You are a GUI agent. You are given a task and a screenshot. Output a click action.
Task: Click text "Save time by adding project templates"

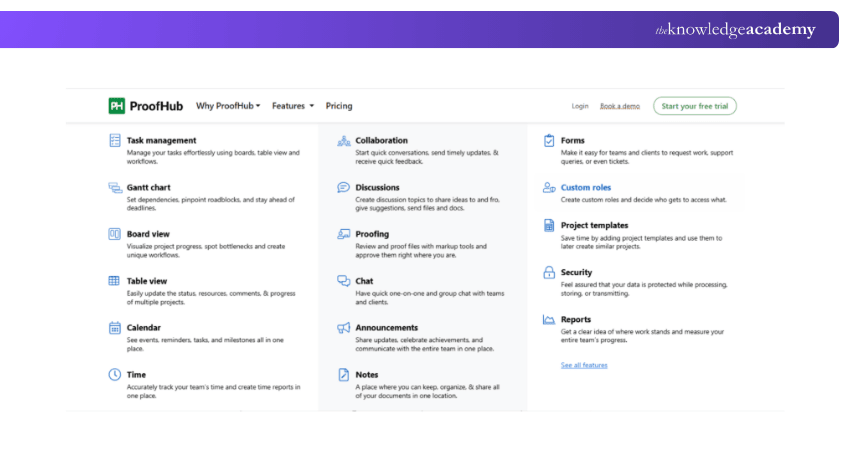coord(617,238)
